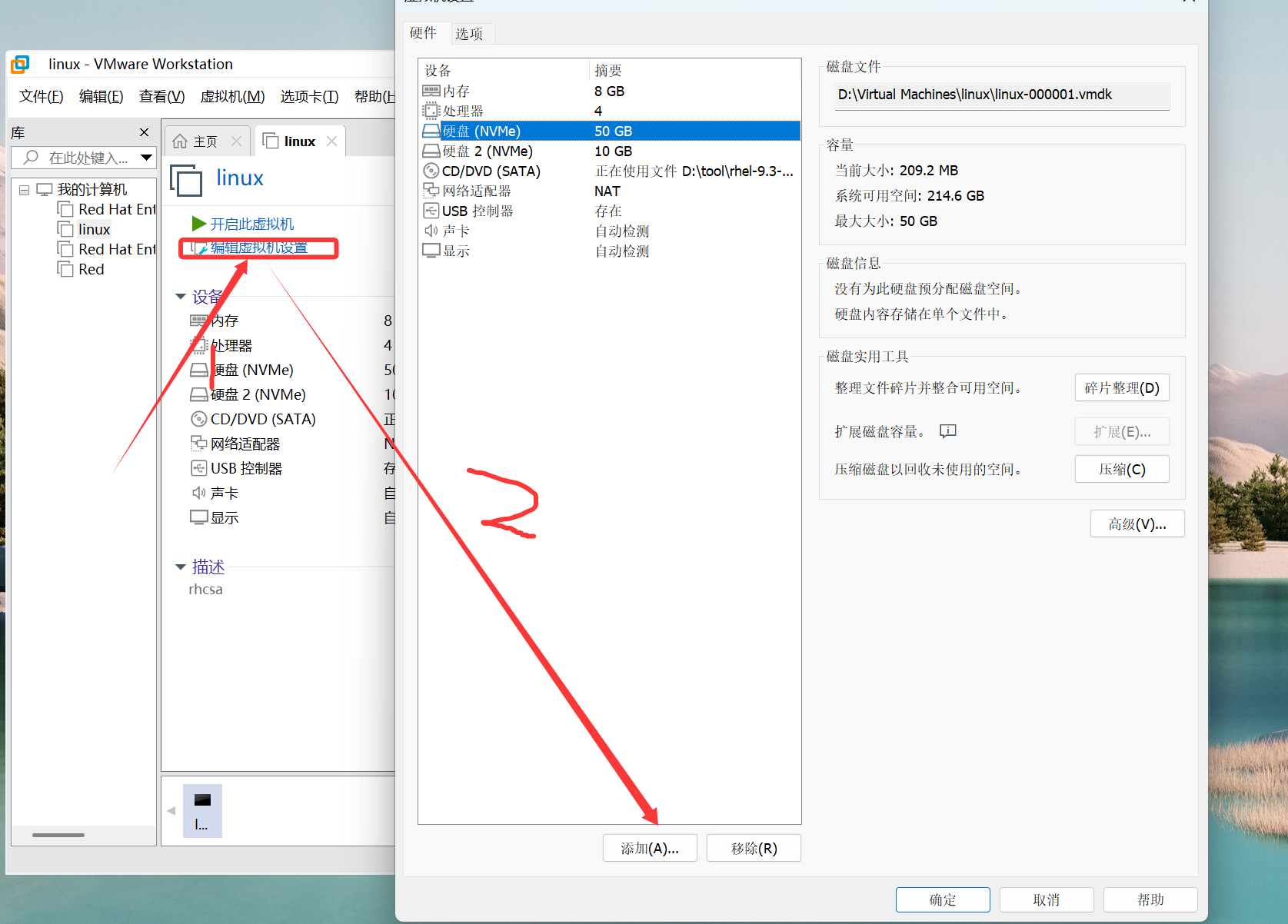Click the 帮助 button in settings dialog

pos(1150,900)
